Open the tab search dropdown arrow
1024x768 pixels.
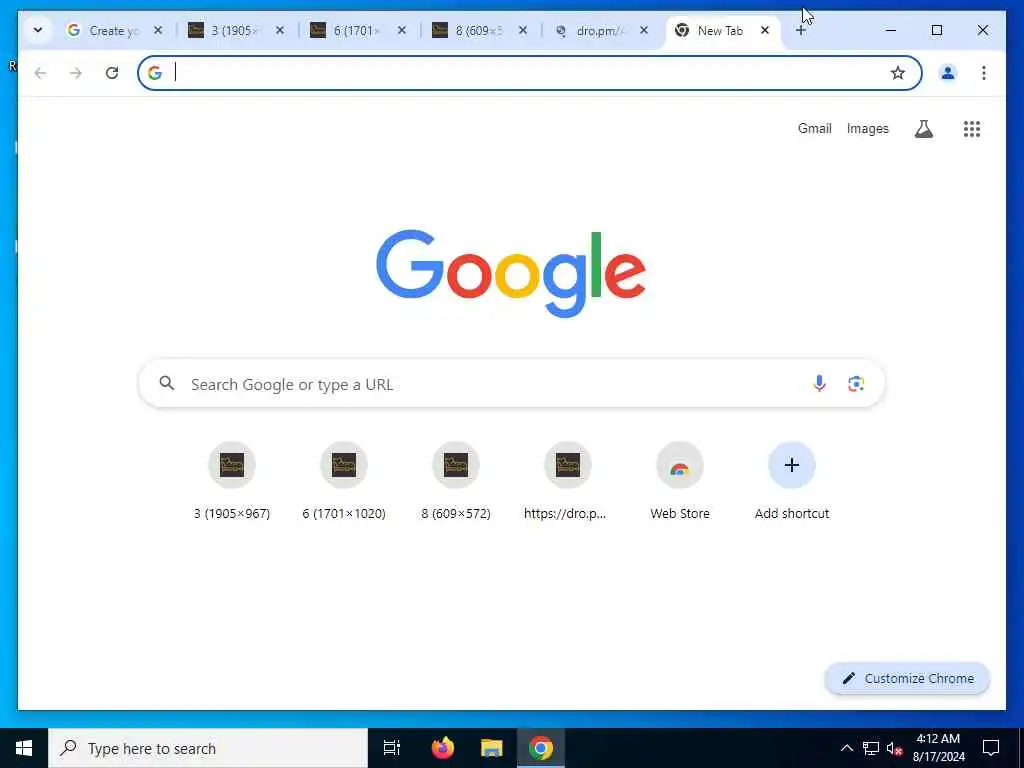[38, 30]
